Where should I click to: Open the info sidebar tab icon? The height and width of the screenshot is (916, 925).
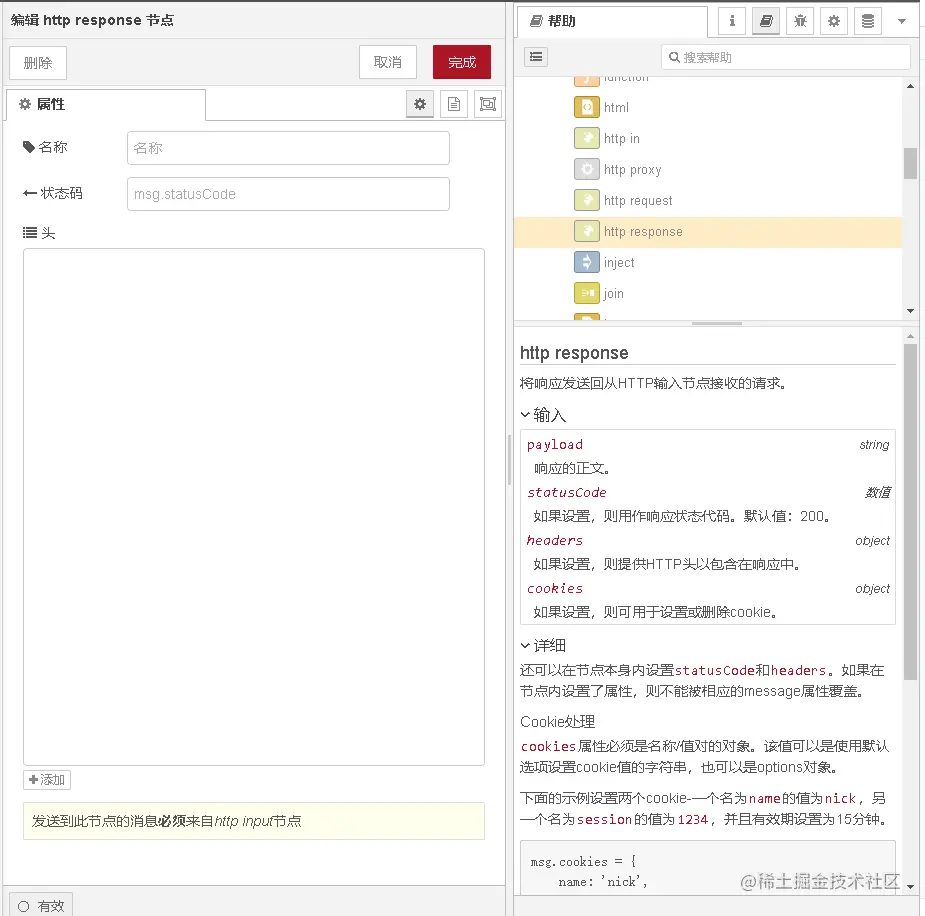pyautogui.click(x=732, y=21)
